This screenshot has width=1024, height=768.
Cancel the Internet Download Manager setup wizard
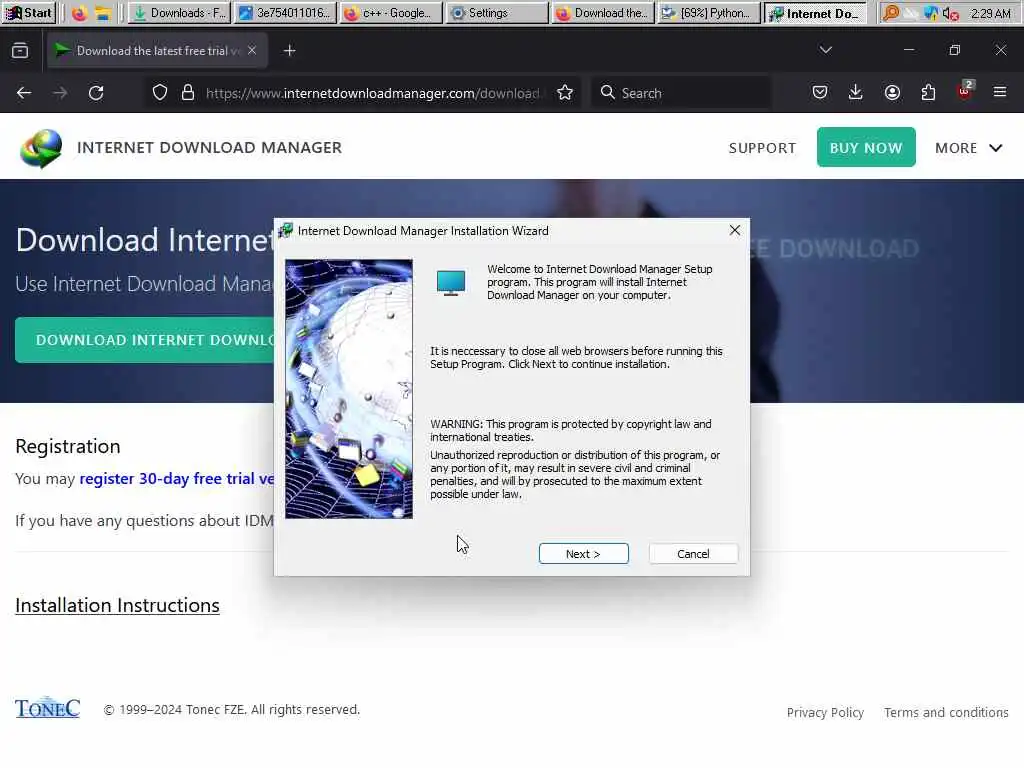tap(693, 554)
